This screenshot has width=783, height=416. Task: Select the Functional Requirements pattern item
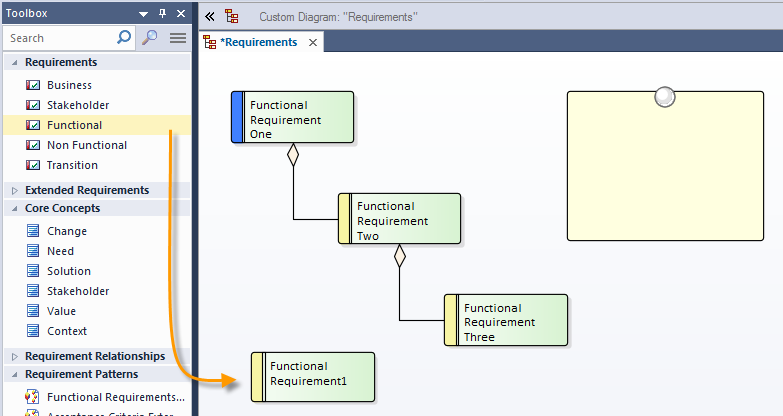tap(116, 397)
